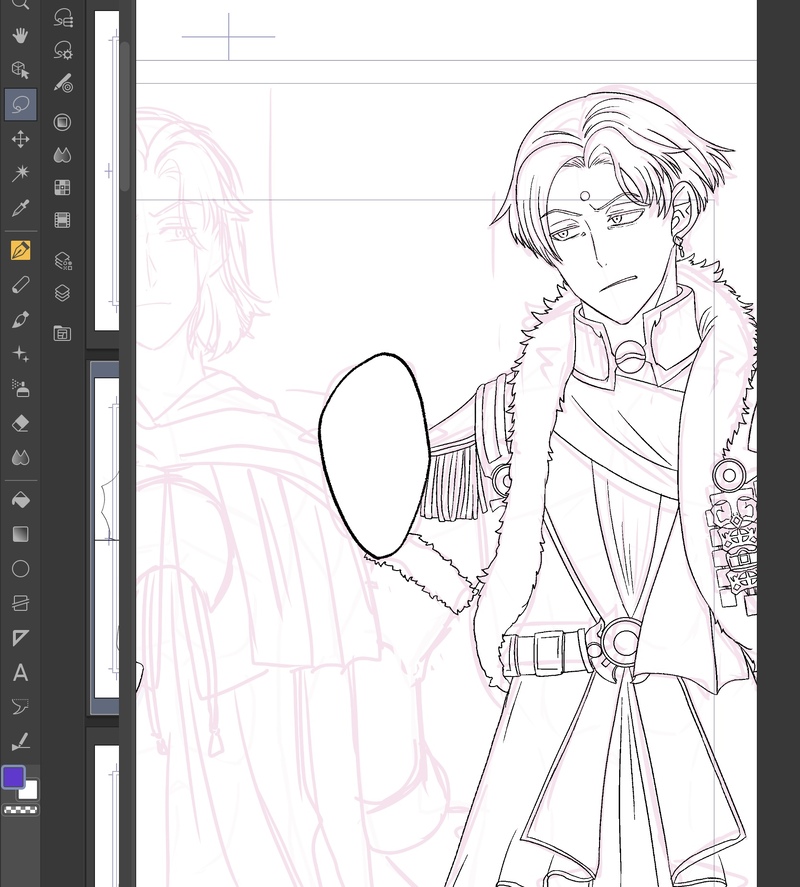Choose the purple main color swatch
Viewport: 800px width, 887px height.
click(14, 777)
